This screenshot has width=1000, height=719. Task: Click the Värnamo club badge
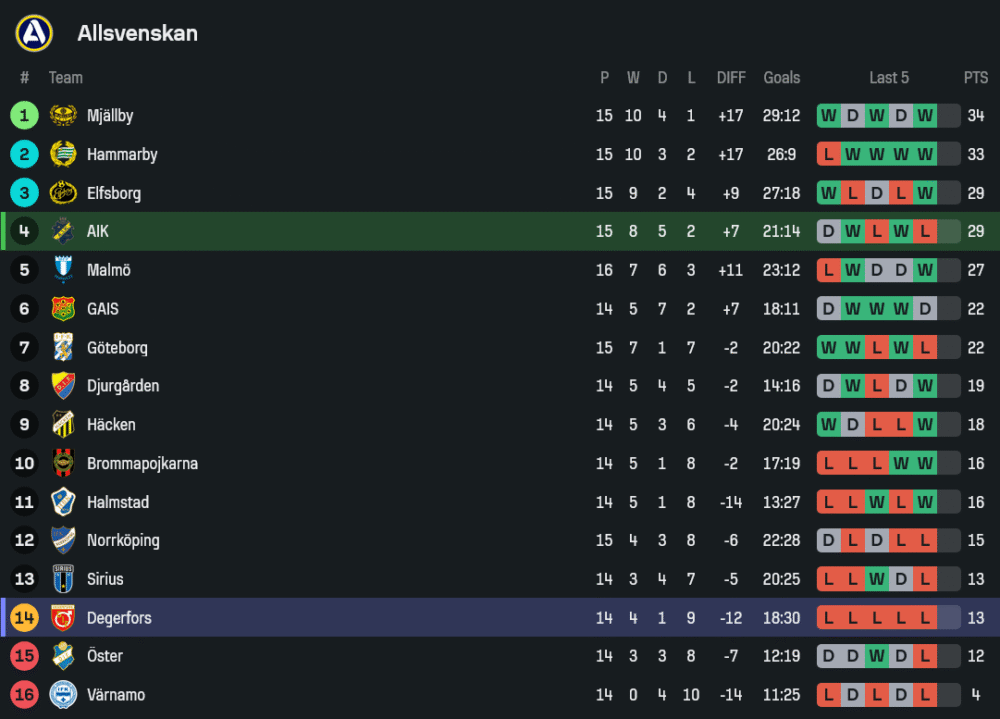click(x=63, y=695)
